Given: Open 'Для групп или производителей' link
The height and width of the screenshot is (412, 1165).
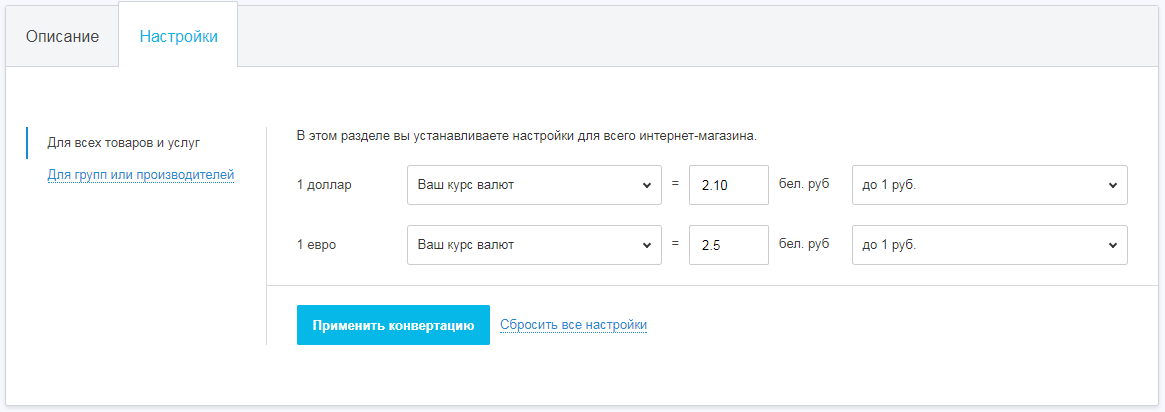Looking at the screenshot, I should (141, 175).
